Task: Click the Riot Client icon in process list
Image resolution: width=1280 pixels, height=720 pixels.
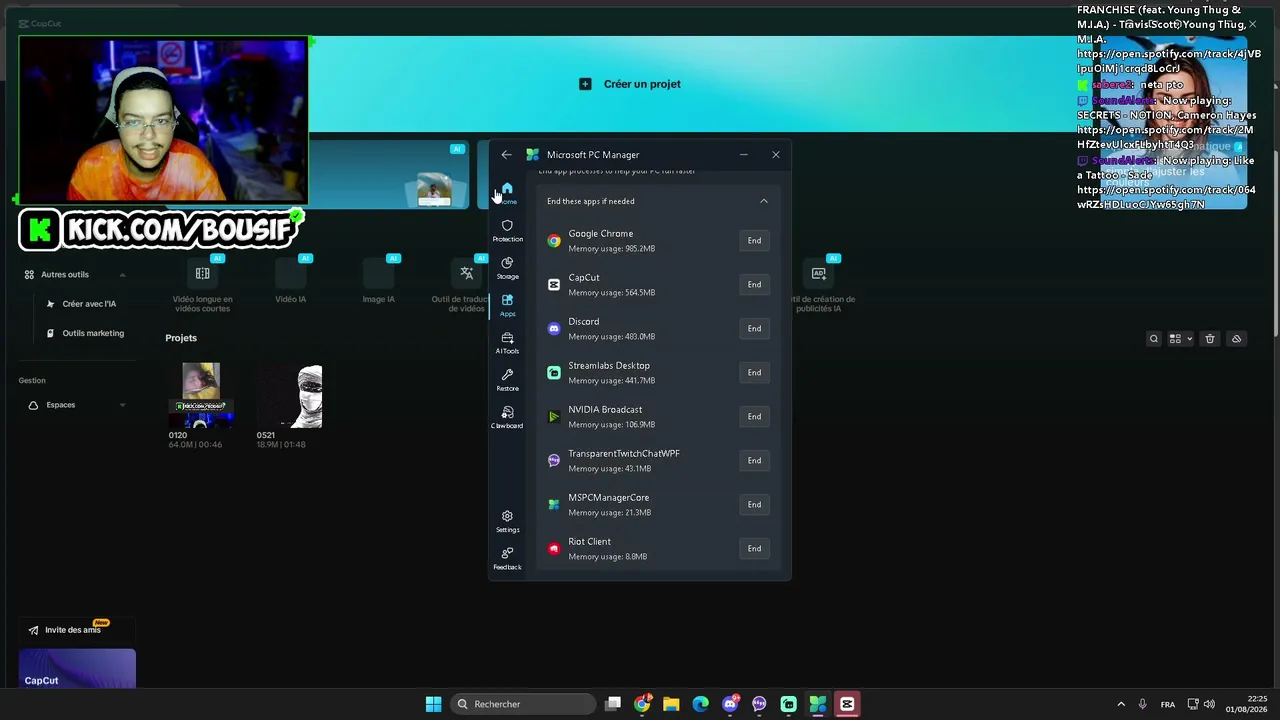Action: coord(554,549)
